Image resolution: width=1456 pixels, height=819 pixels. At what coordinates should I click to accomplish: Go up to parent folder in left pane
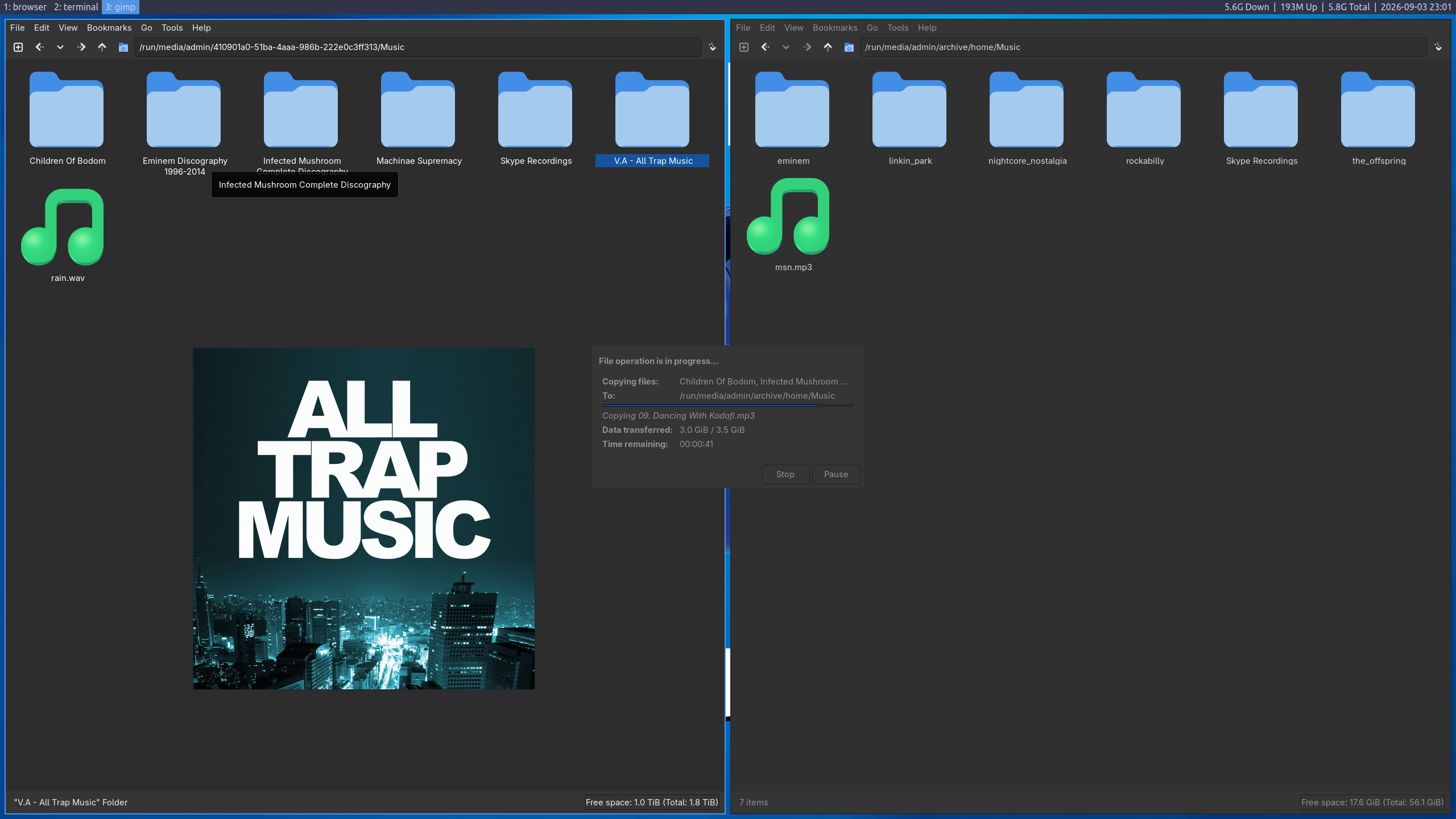tap(102, 47)
